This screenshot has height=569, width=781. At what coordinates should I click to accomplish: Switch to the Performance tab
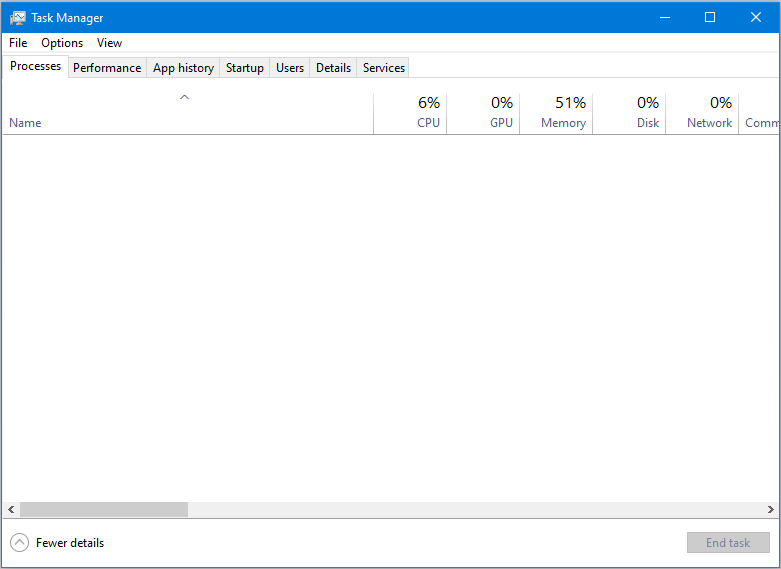click(x=107, y=68)
